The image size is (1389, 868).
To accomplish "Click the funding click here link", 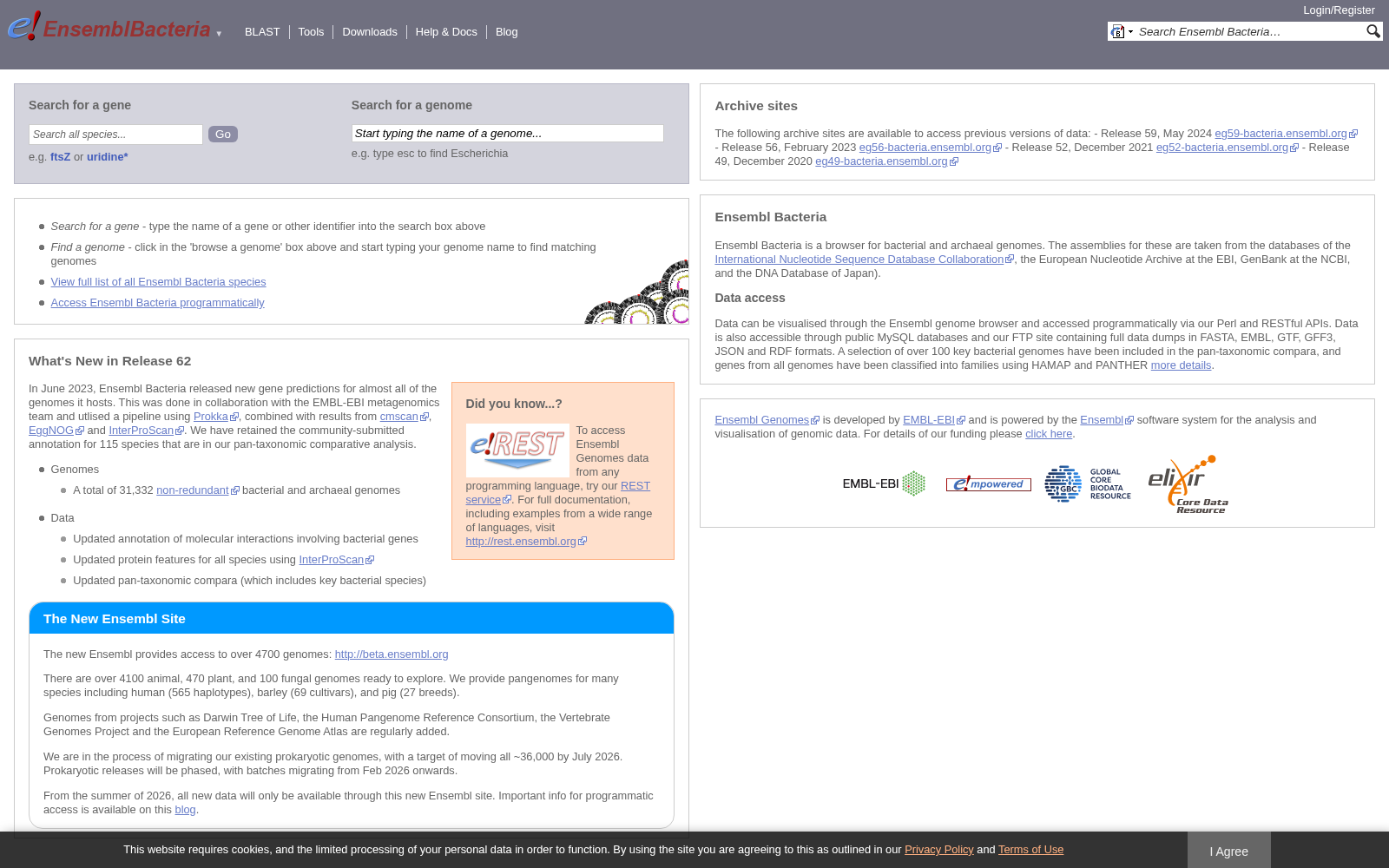I will click(1049, 434).
